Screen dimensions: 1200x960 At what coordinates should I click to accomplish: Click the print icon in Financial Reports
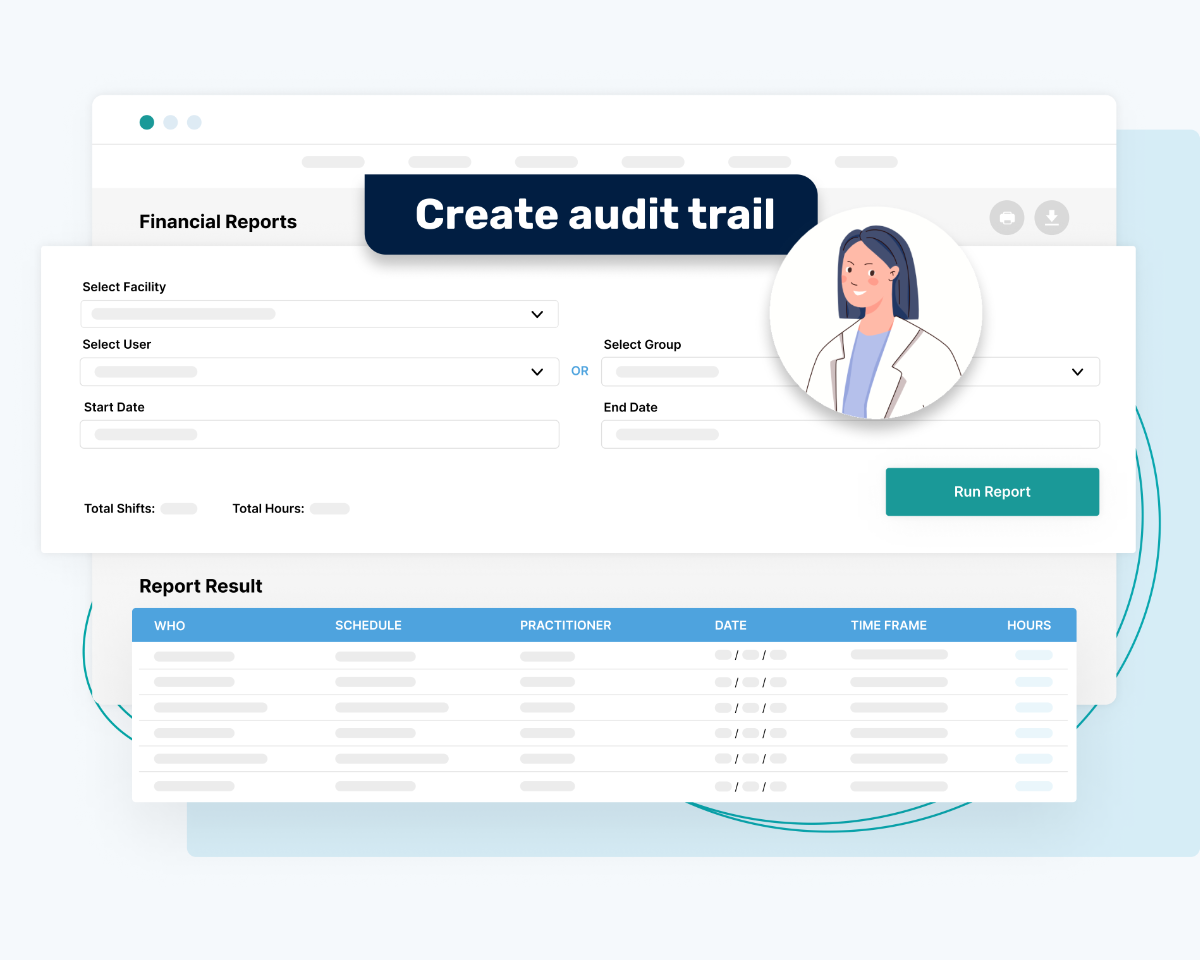1007,218
